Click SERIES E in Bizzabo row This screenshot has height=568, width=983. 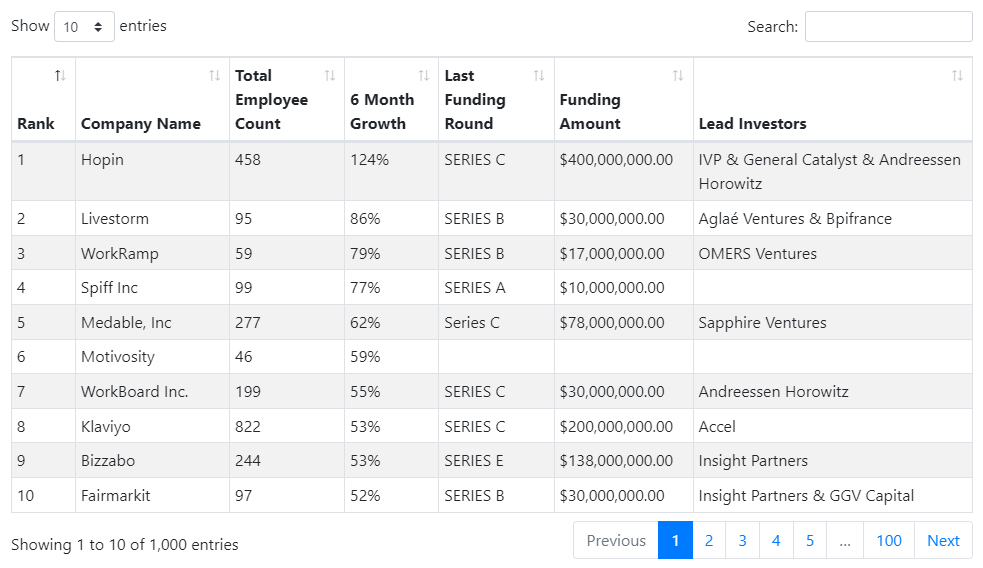(x=474, y=461)
